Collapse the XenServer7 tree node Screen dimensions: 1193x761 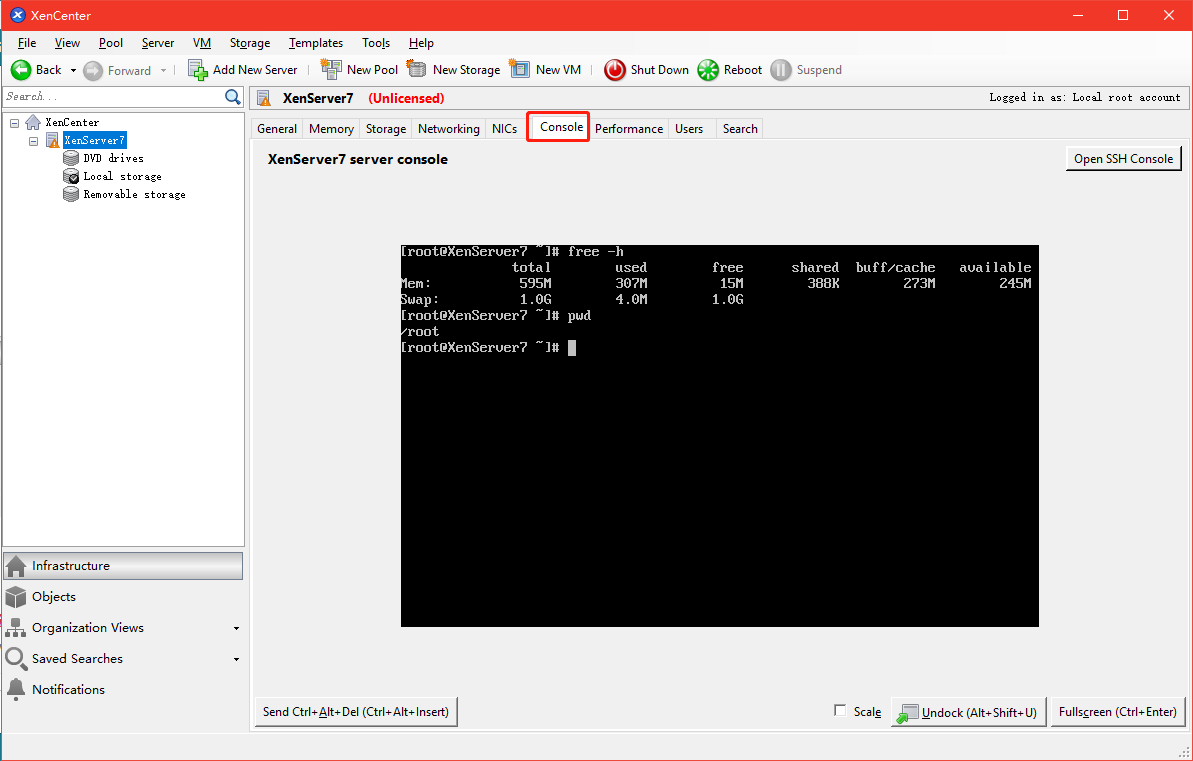click(33, 141)
